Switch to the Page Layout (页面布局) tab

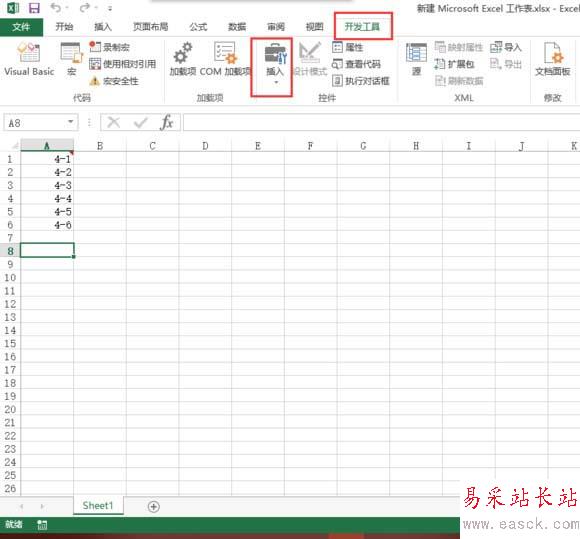pyautogui.click(x=150, y=27)
